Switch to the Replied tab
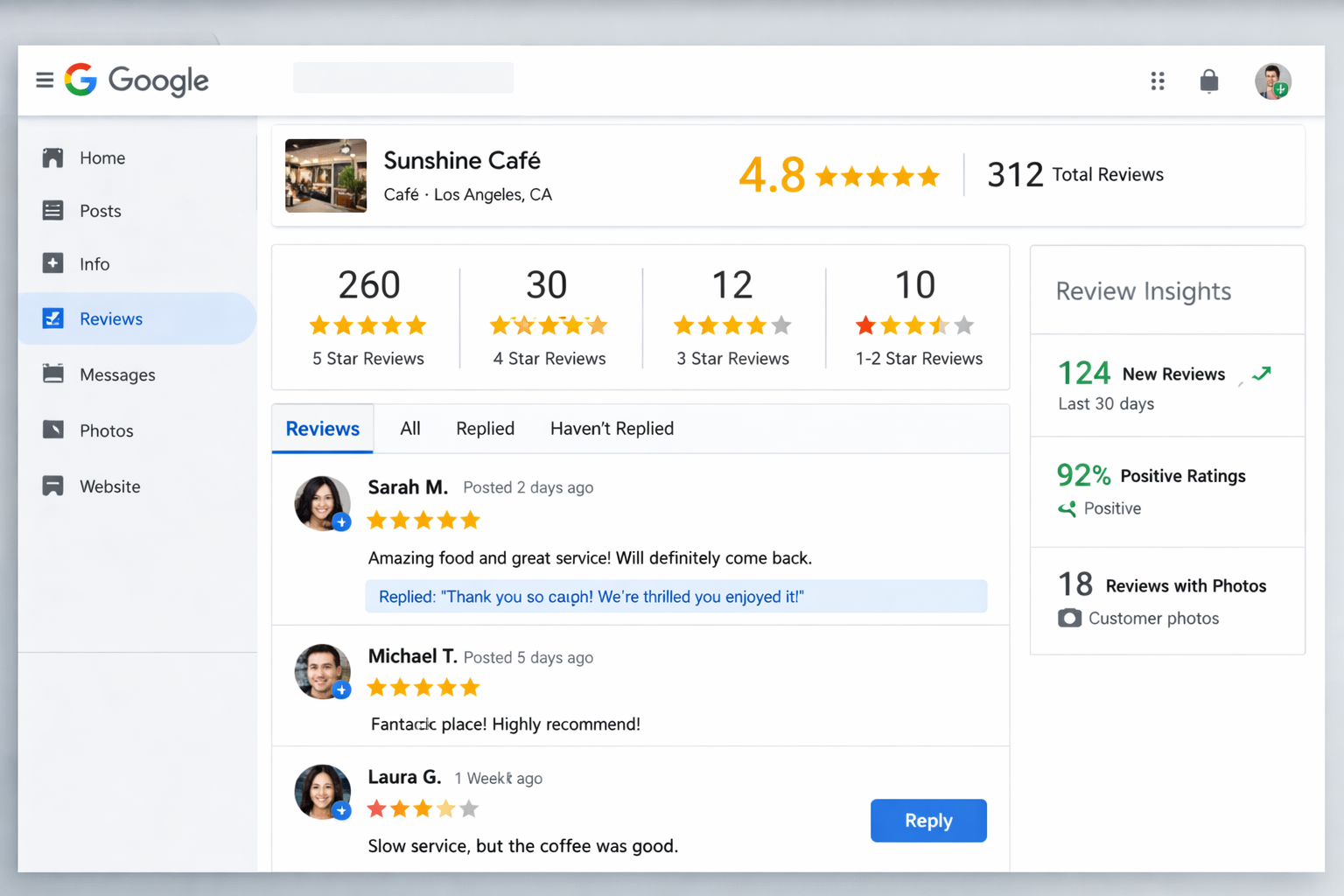Image resolution: width=1344 pixels, height=896 pixels. click(485, 429)
